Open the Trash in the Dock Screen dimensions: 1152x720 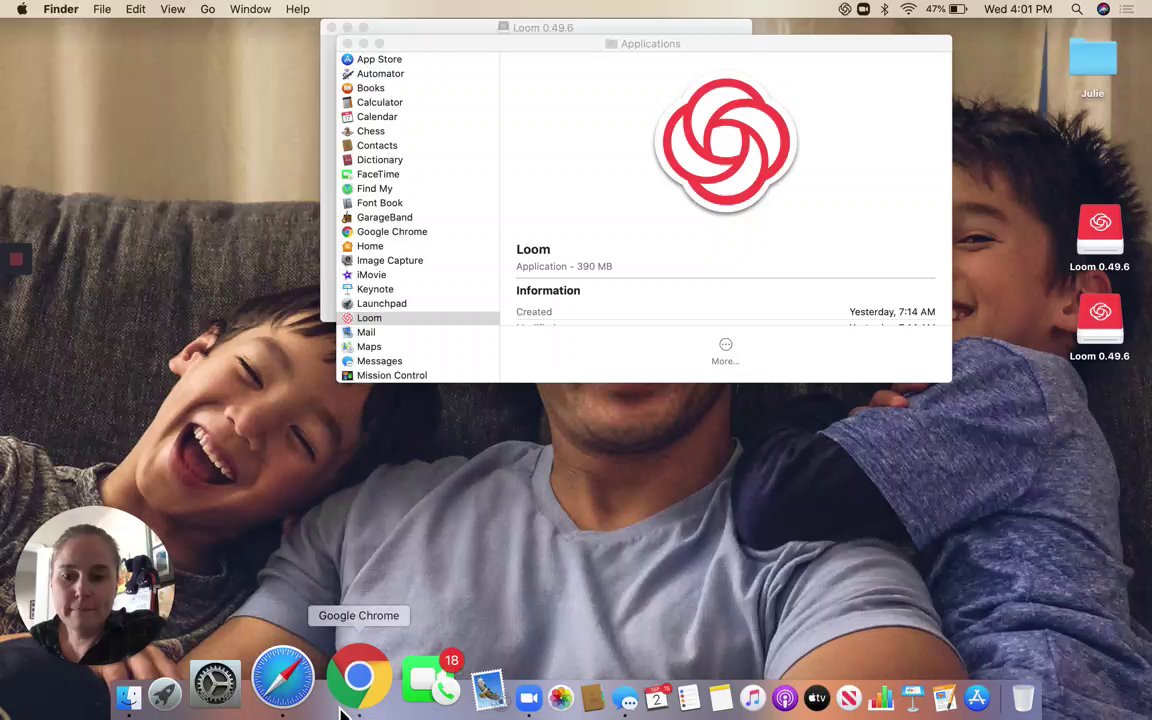click(1023, 698)
